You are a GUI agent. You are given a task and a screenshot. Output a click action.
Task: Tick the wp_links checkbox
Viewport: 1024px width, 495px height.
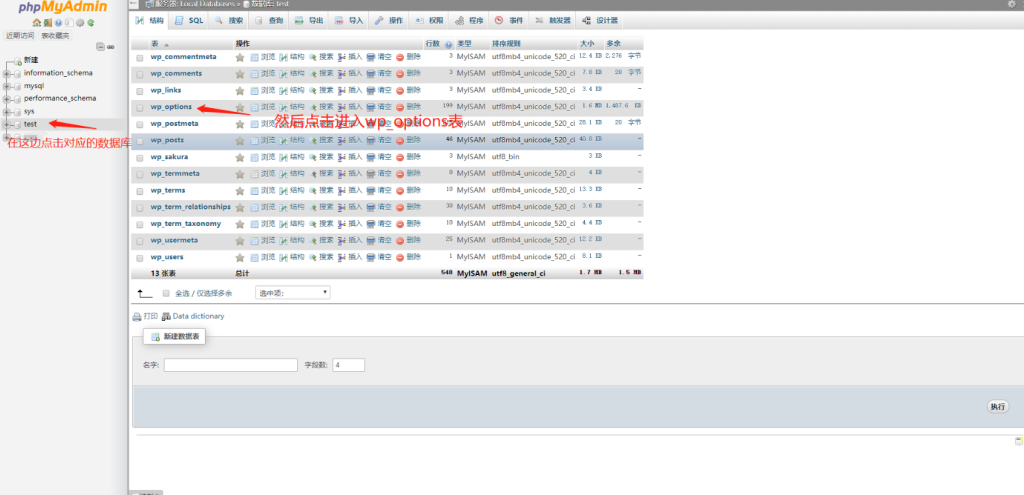click(139, 91)
